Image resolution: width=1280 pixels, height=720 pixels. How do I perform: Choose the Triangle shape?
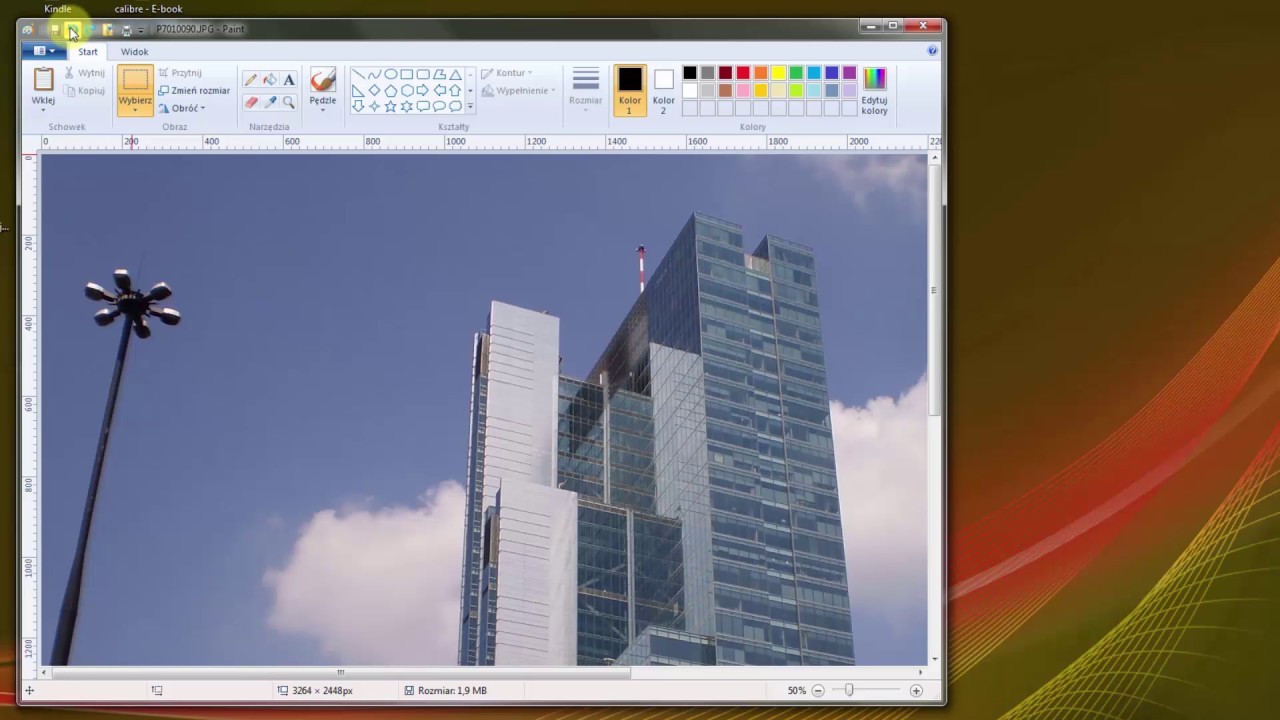[455, 74]
